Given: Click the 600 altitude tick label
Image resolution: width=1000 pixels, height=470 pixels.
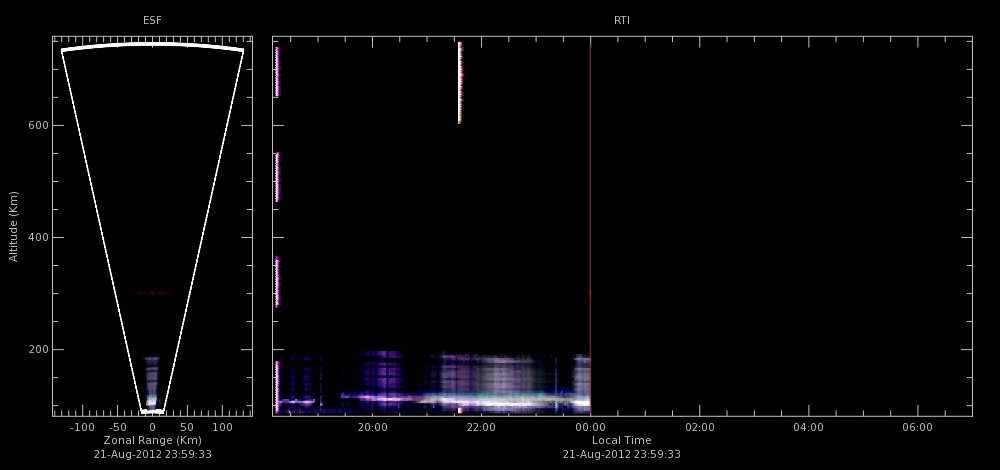Looking at the screenshot, I should pos(38,126).
